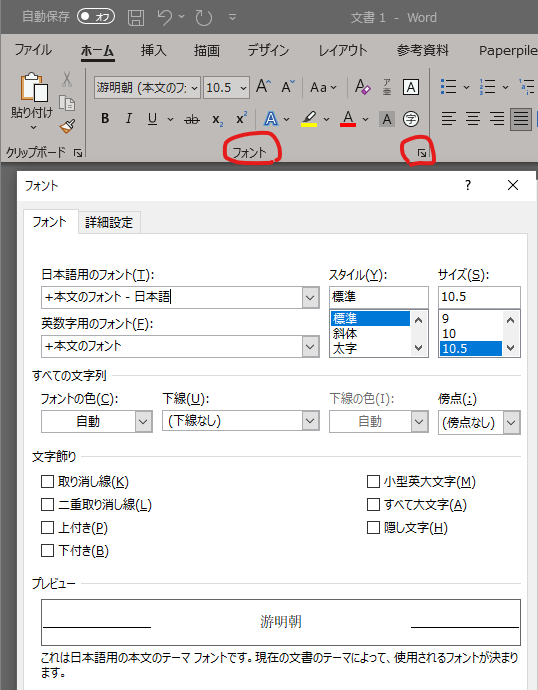Viewport: 538px width, 690px height.
Task: Check すべて大文字 checkbox
Action: pyautogui.click(x=373, y=504)
